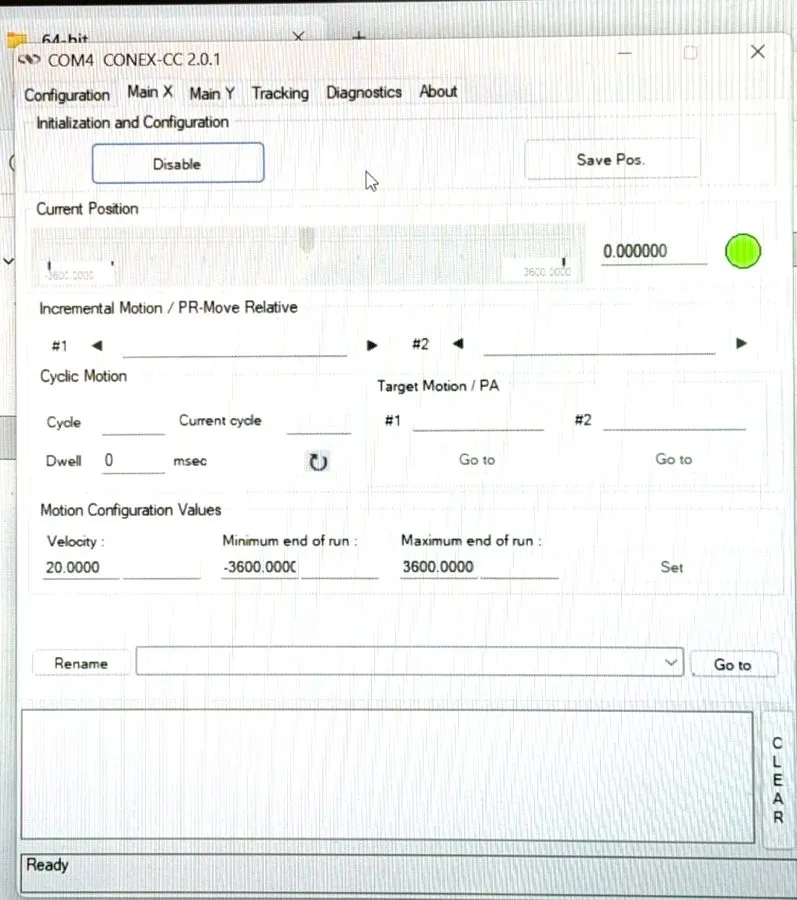Screen dimensions: 797x900
Task: Click incremental motion #1 left arrow
Action: point(97,346)
